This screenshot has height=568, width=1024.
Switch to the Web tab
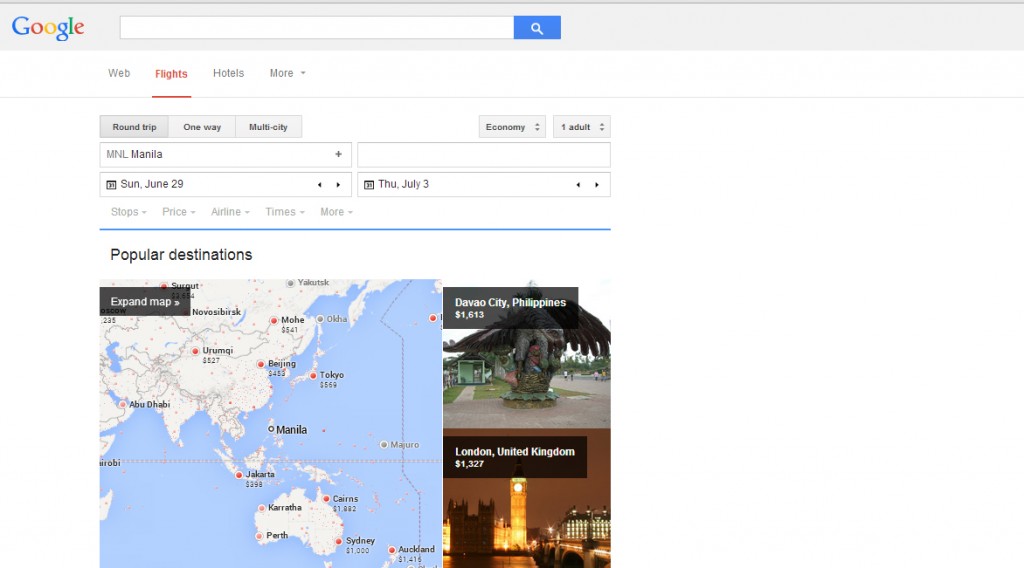(x=119, y=73)
